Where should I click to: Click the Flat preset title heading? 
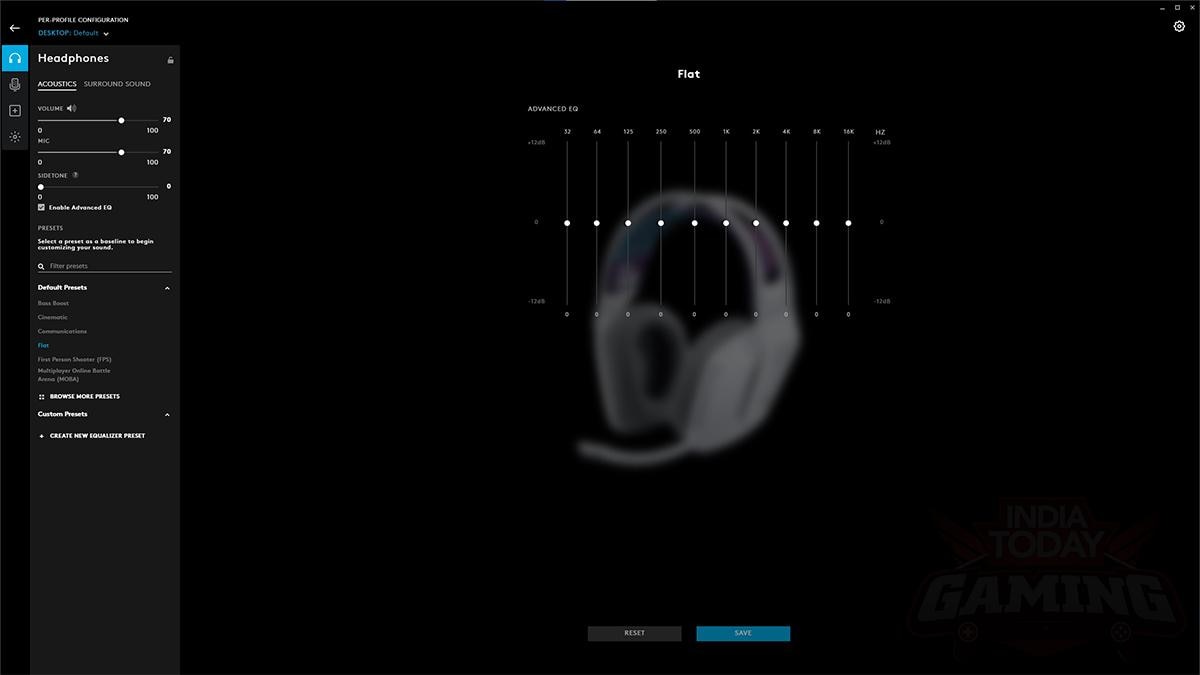(x=689, y=74)
